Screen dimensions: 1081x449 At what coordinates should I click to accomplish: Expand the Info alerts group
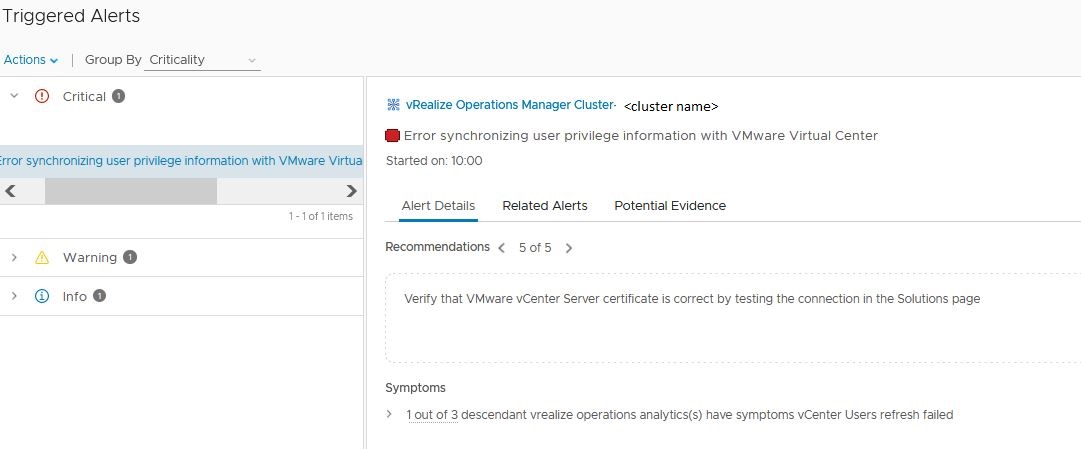click(x=14, y=296)
